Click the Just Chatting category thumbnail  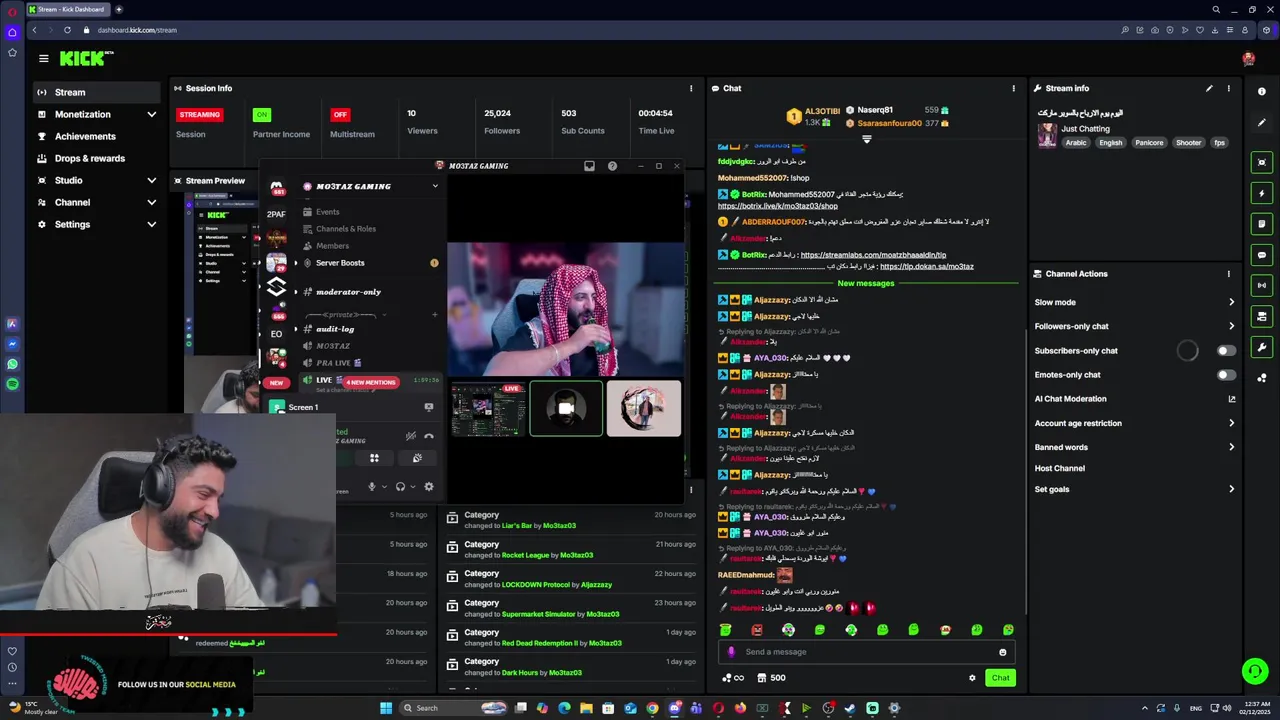(x=1047, y=135)
